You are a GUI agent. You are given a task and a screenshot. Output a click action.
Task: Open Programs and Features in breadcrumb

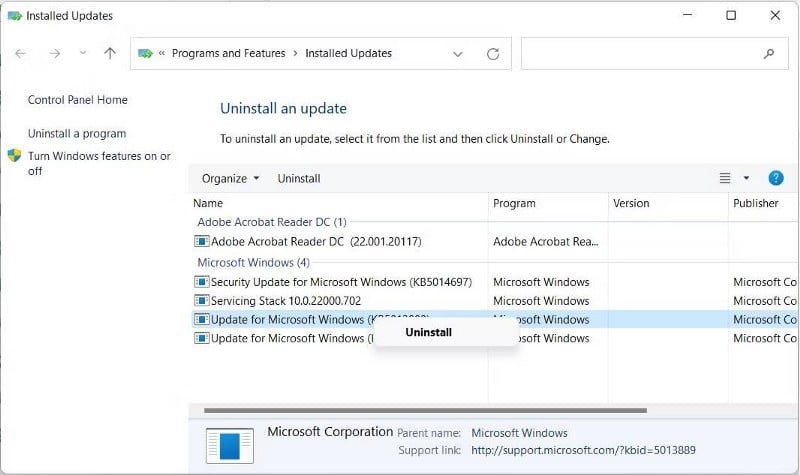[229, 53]
